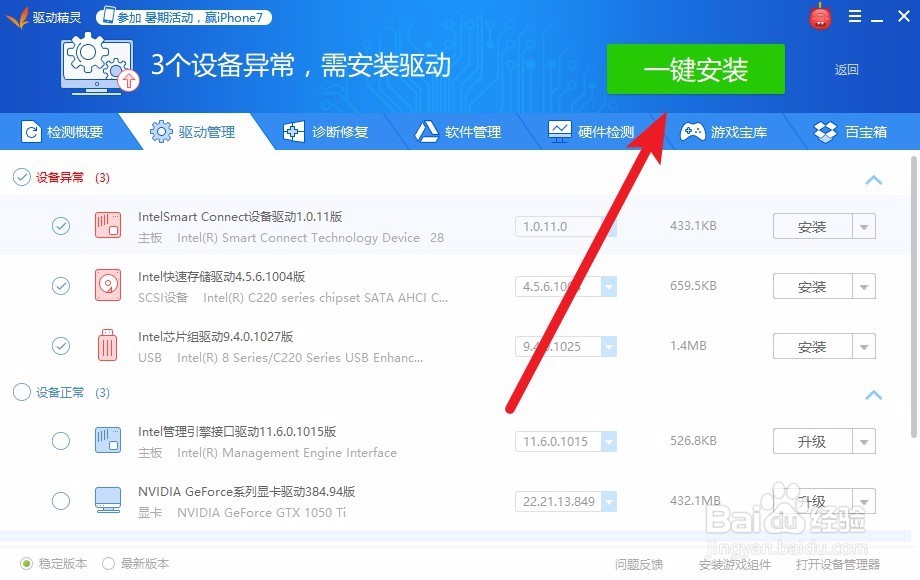Click the 软件管理 triangle icon
The width and height of the screenshot is (920, 580).
[x=427, y=132]
